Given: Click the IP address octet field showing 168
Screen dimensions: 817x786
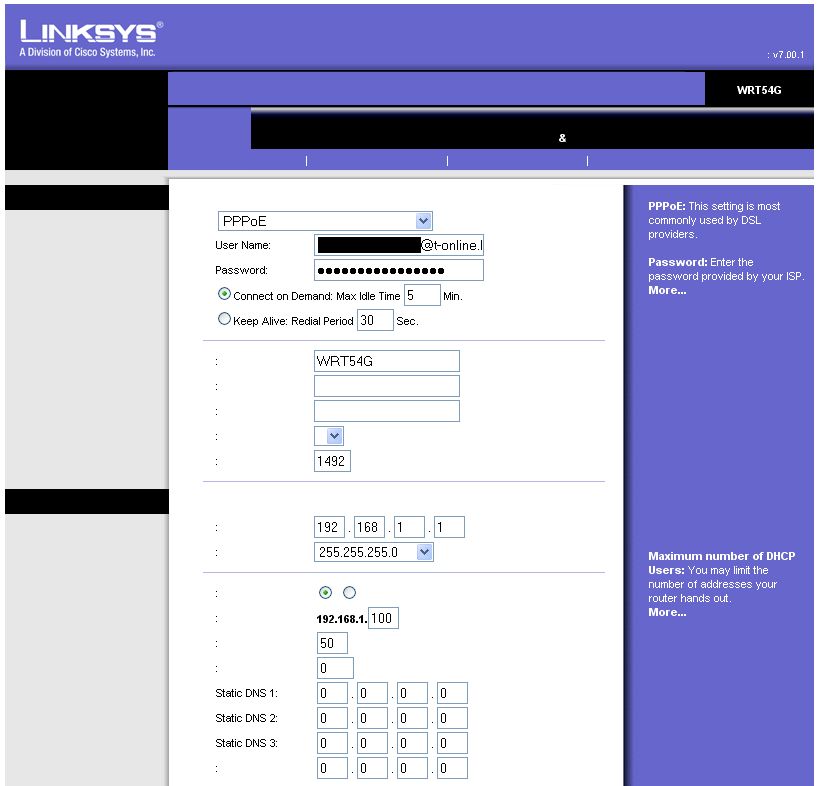Looking at the screenshot, I should pos(369,527).
